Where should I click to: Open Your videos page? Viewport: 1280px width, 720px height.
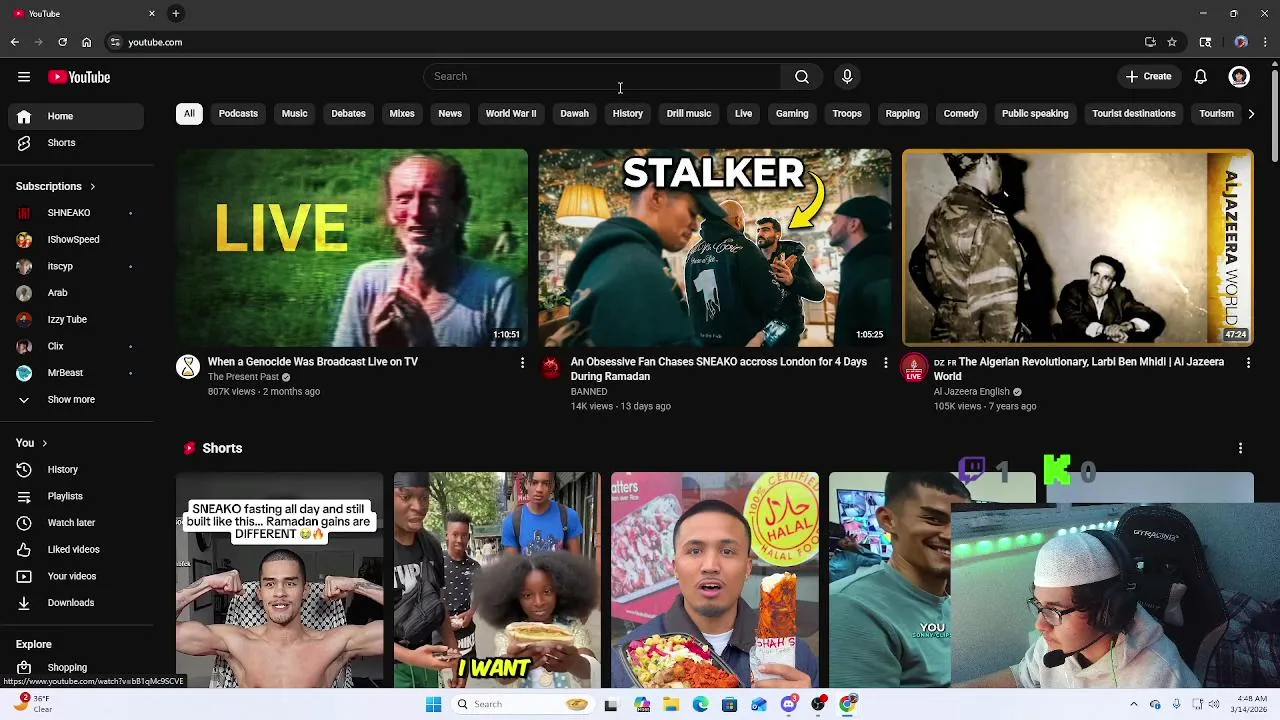coord(77,576)
